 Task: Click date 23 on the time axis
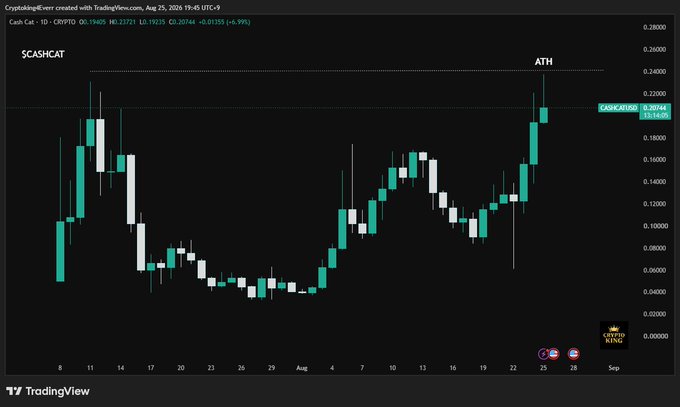click(211, 368)
